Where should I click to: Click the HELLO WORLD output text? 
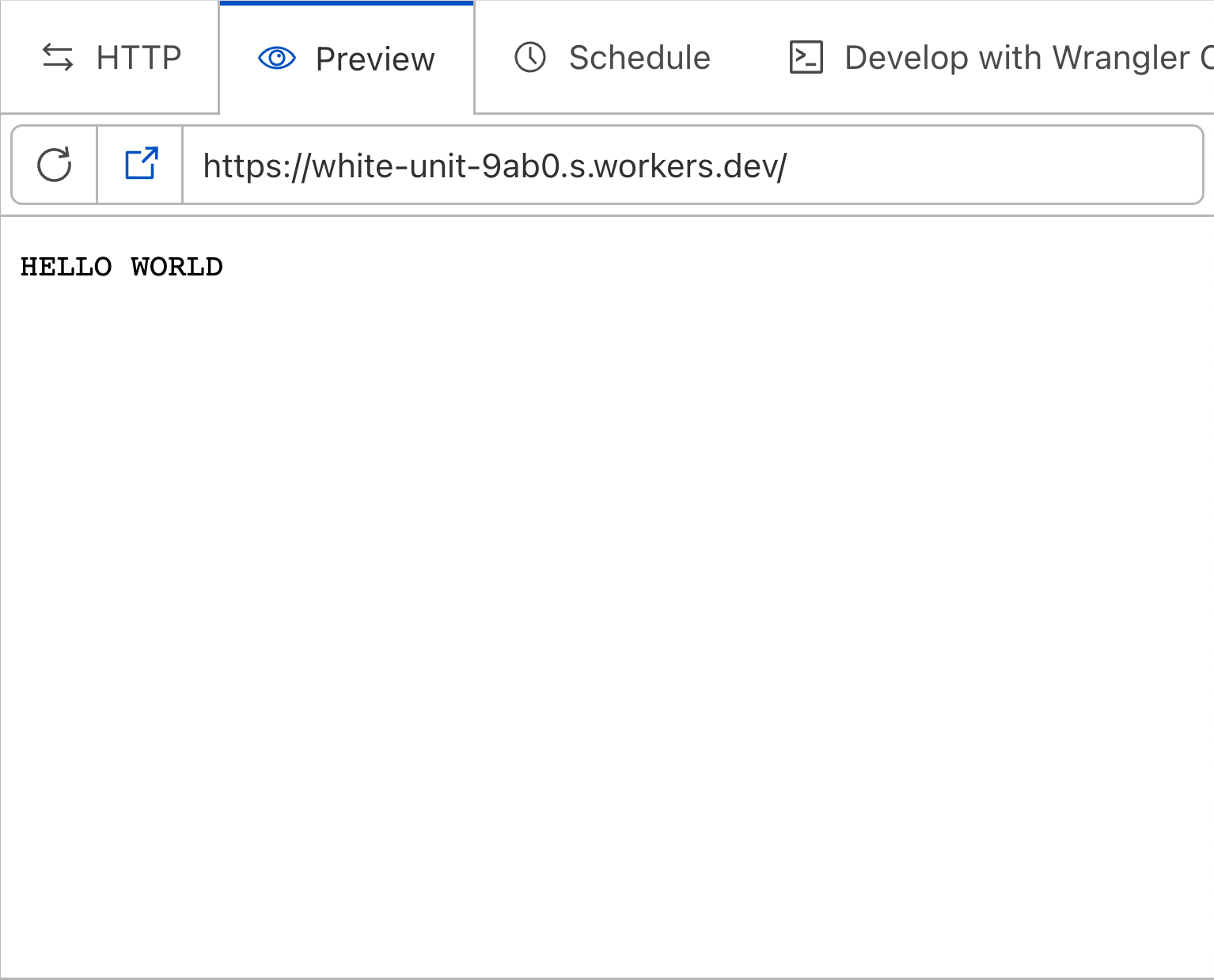(121, 267)
